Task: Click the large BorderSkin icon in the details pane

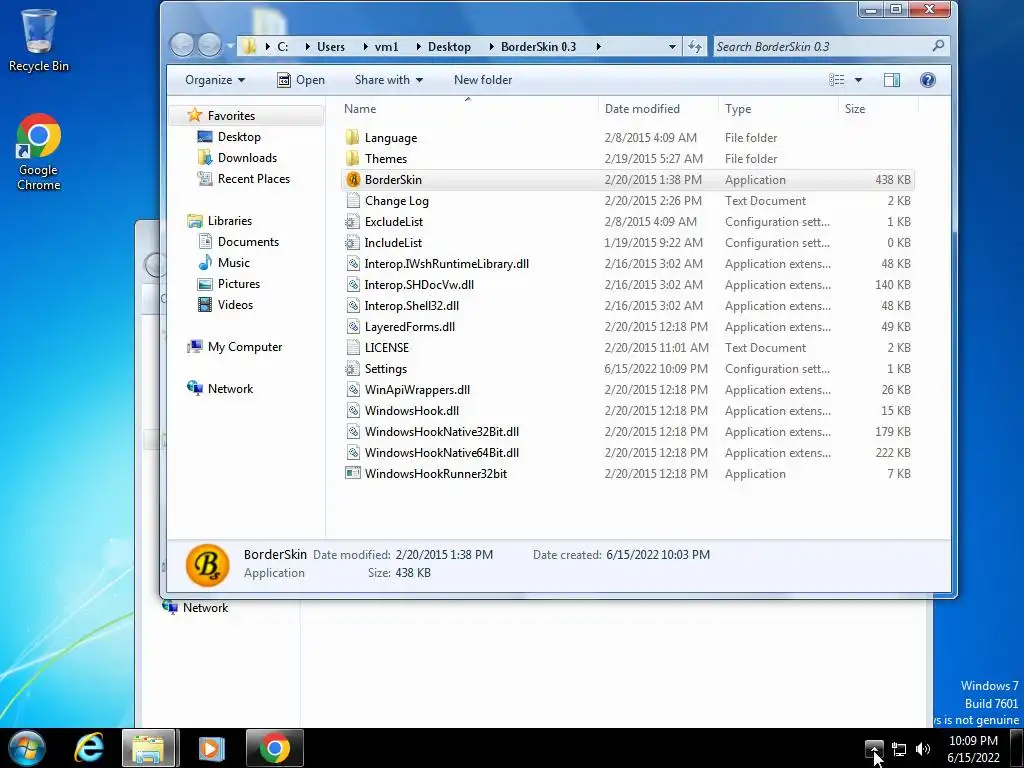Action: pyautogui.click(x=208, y=565)
